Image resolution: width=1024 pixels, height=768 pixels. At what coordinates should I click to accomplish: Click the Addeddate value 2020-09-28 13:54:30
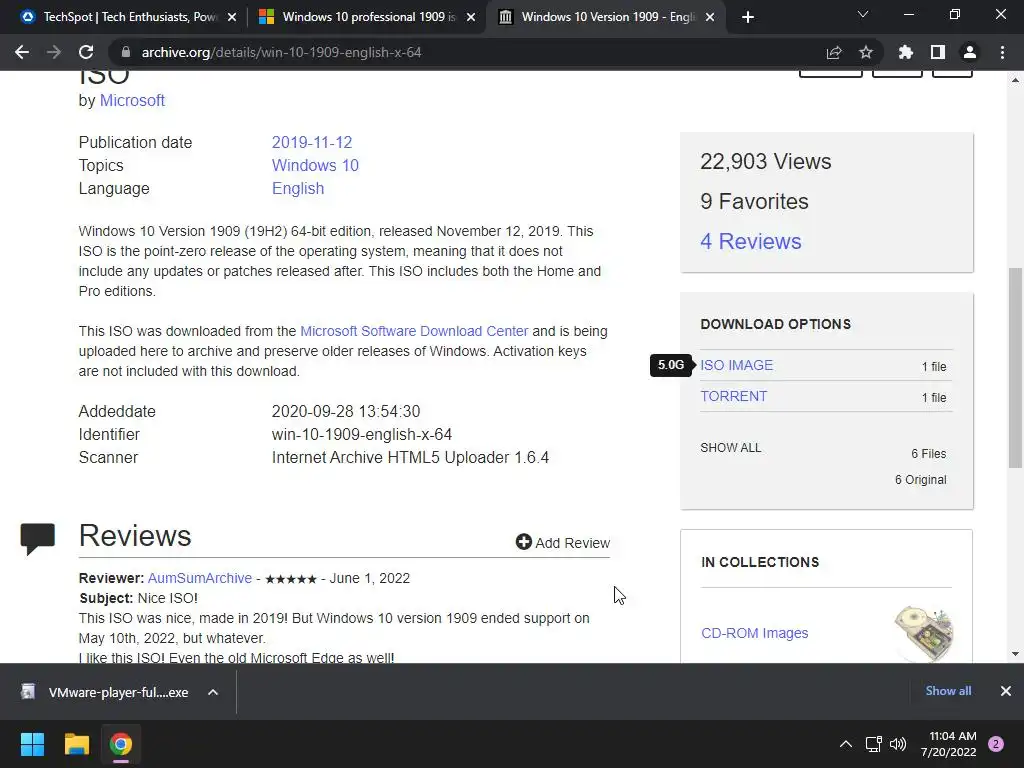pos(345,411)
